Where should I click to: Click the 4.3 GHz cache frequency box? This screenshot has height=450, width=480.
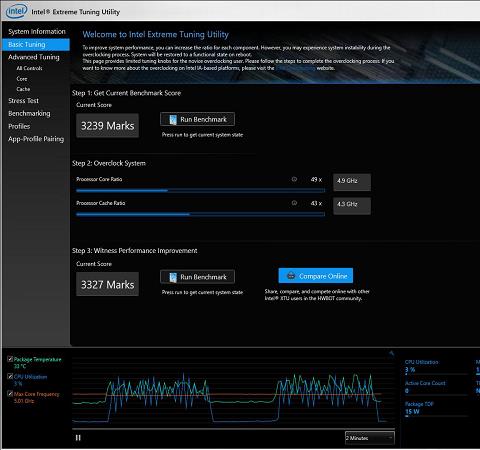352,206
